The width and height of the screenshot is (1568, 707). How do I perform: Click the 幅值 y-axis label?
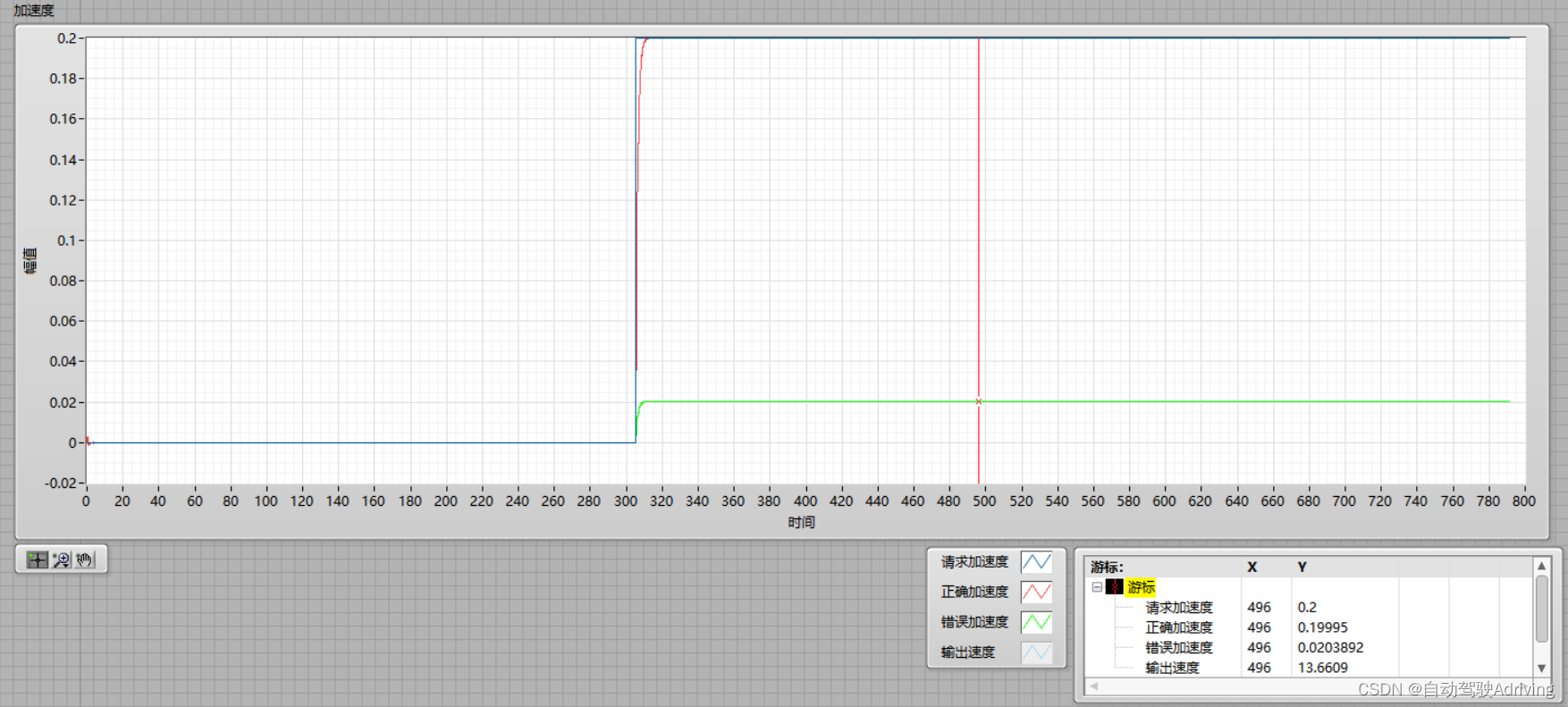tap(30, 261)
